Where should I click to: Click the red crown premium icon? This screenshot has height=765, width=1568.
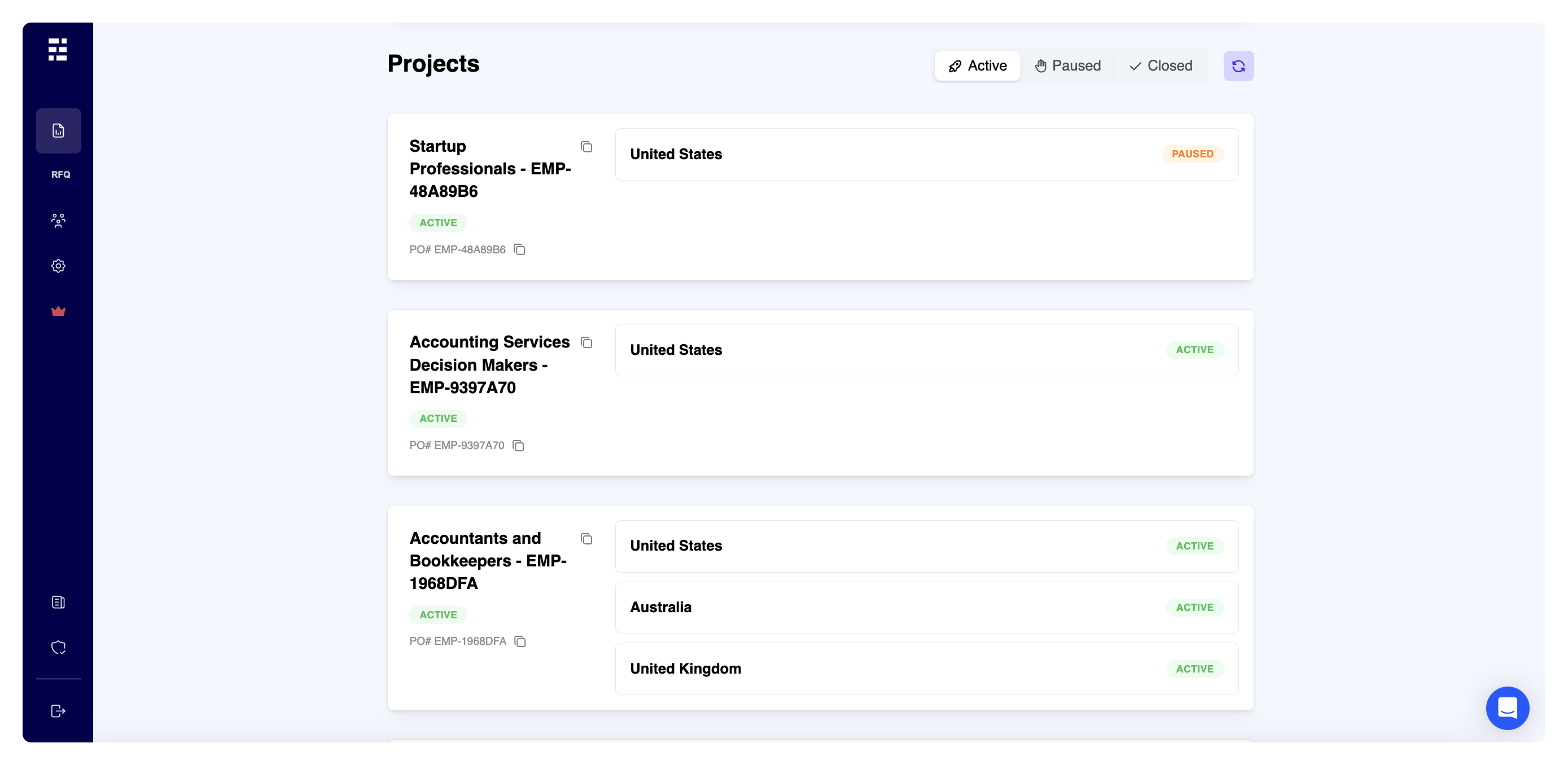click(59, 311)
